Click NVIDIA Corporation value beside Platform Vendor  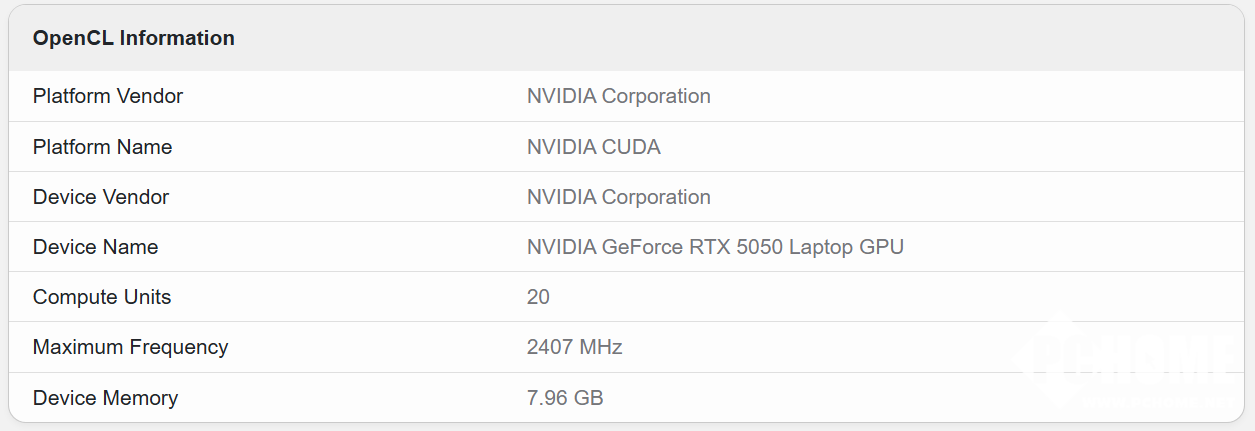(619, 96)
